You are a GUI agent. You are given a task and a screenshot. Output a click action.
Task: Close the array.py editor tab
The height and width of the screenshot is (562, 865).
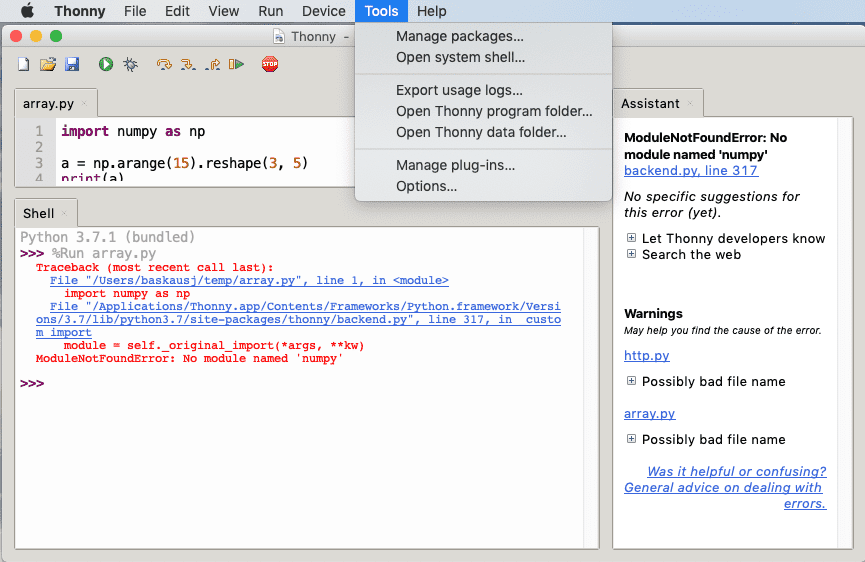[84, 103]
